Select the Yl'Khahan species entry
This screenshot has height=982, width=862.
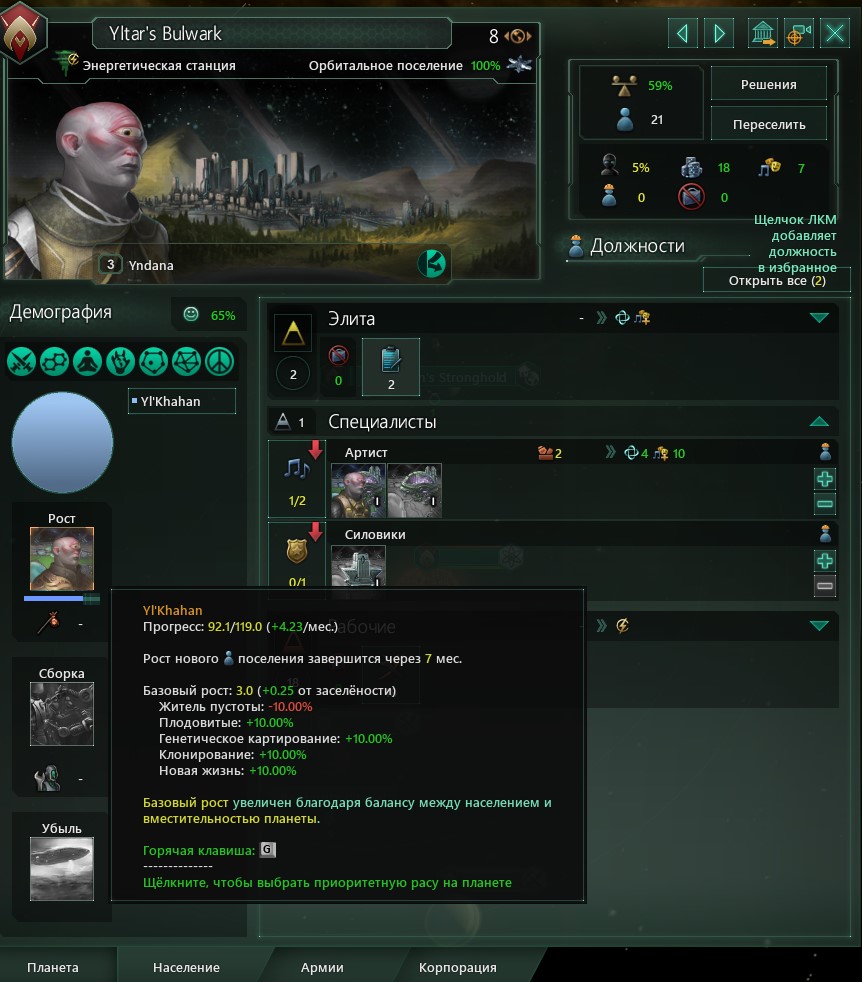click(182, 401)
